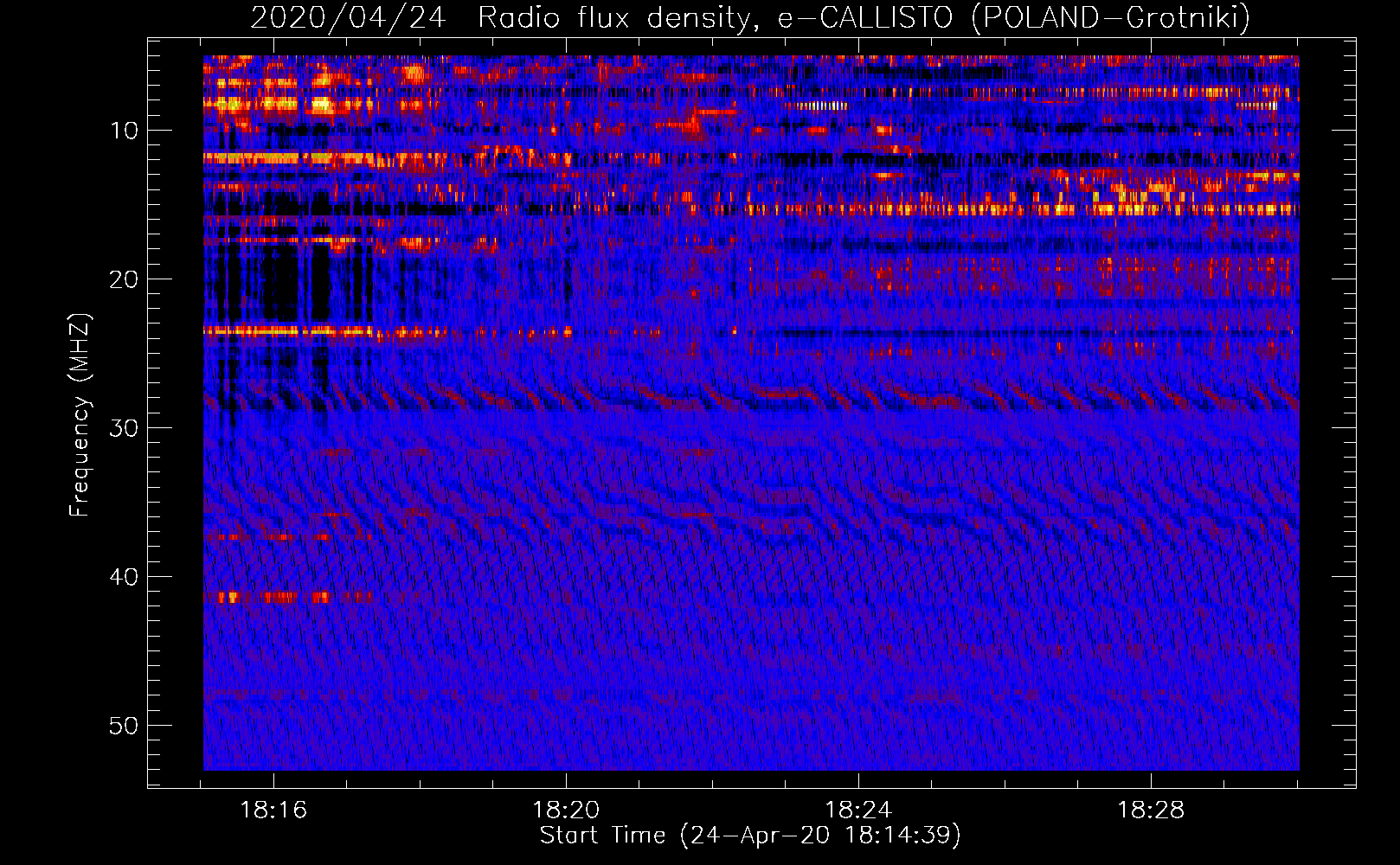Click the 18:16 time tick label
Screen dimensions: 1400x865
coord(273,811)
